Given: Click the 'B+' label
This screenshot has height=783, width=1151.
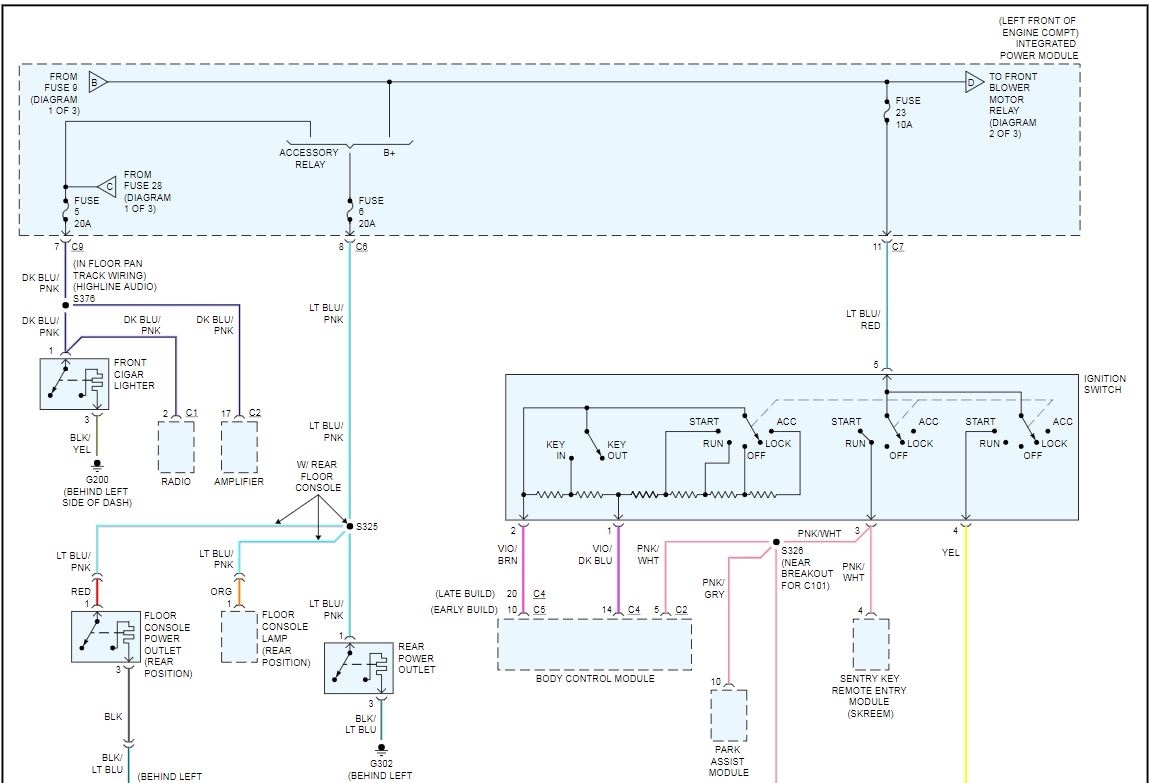Looking at the screenshot, I should 389,153.
